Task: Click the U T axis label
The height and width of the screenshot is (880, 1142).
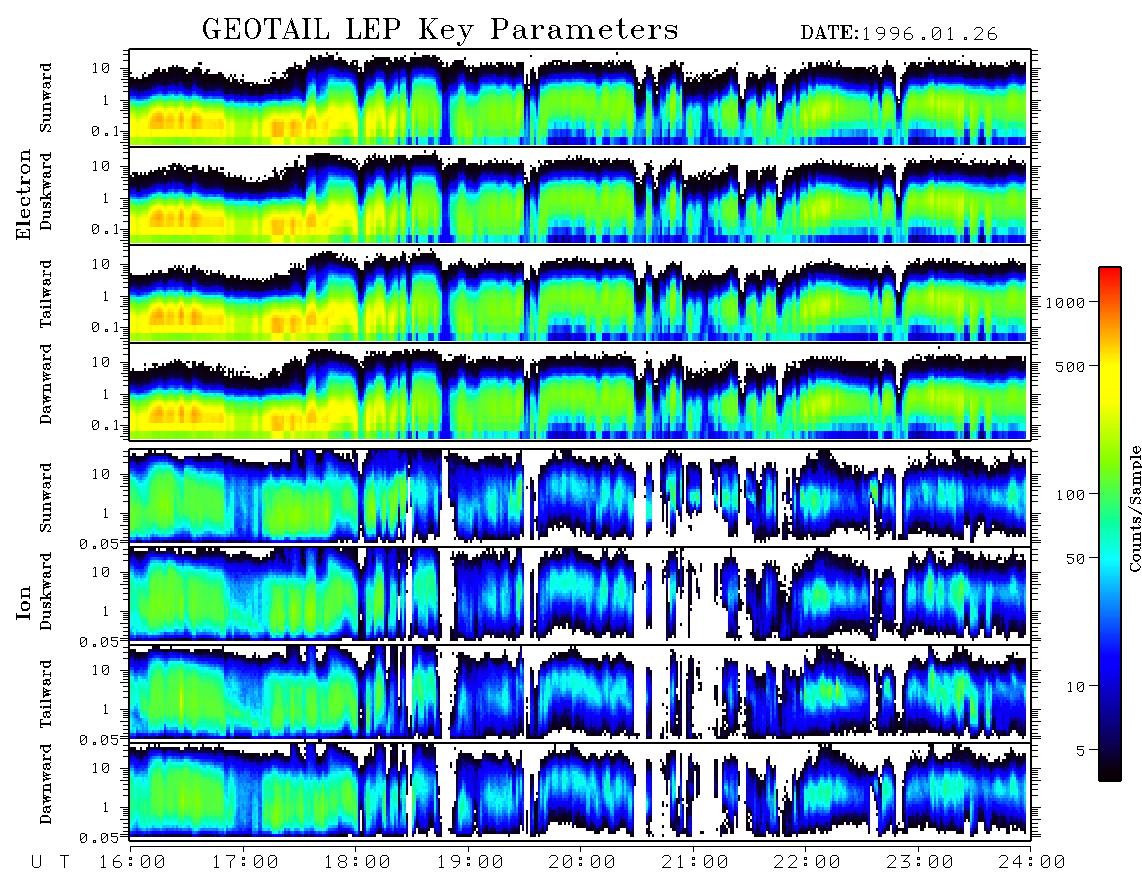Action: click(x=50, y=862)
